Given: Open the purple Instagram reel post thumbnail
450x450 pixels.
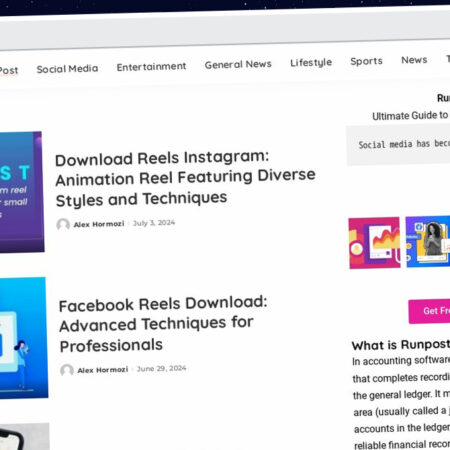Looking at the screenshot, I should pos(22,192).
